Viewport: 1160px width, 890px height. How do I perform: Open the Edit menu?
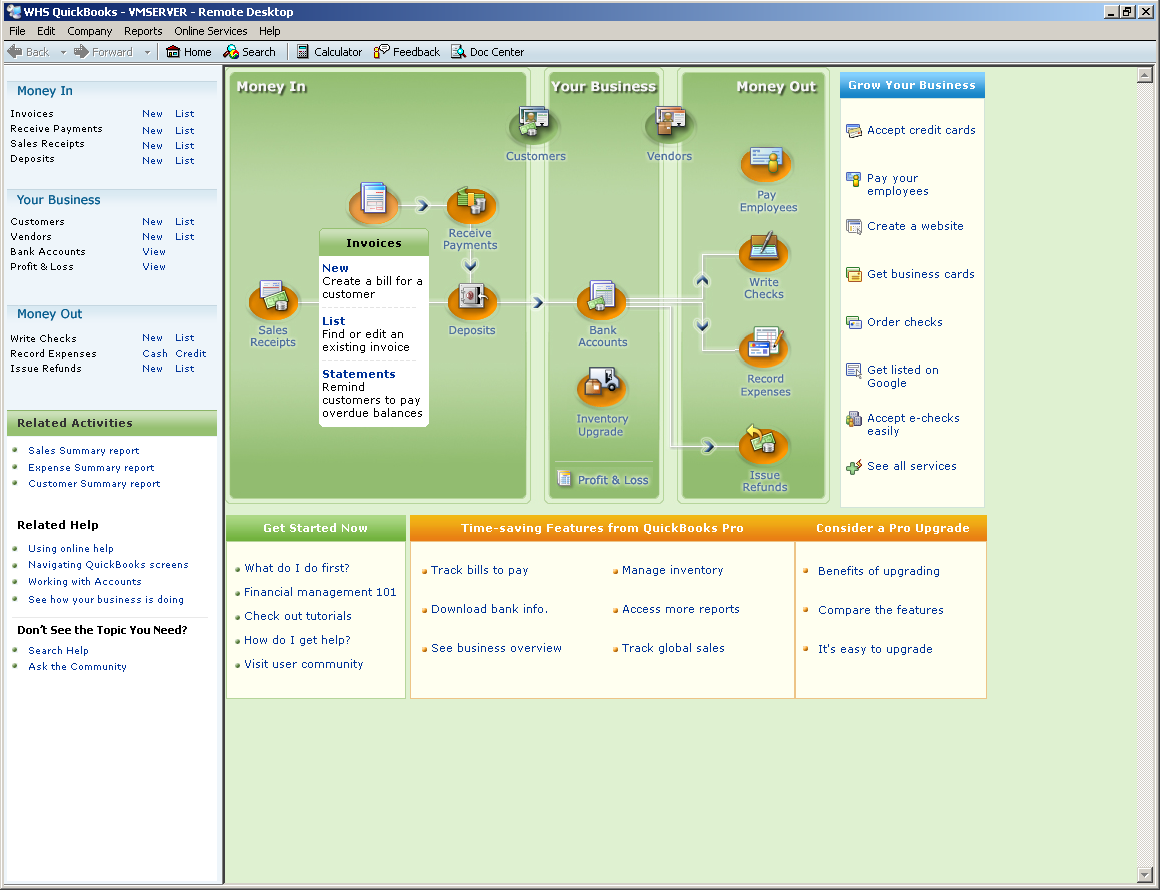46,31
